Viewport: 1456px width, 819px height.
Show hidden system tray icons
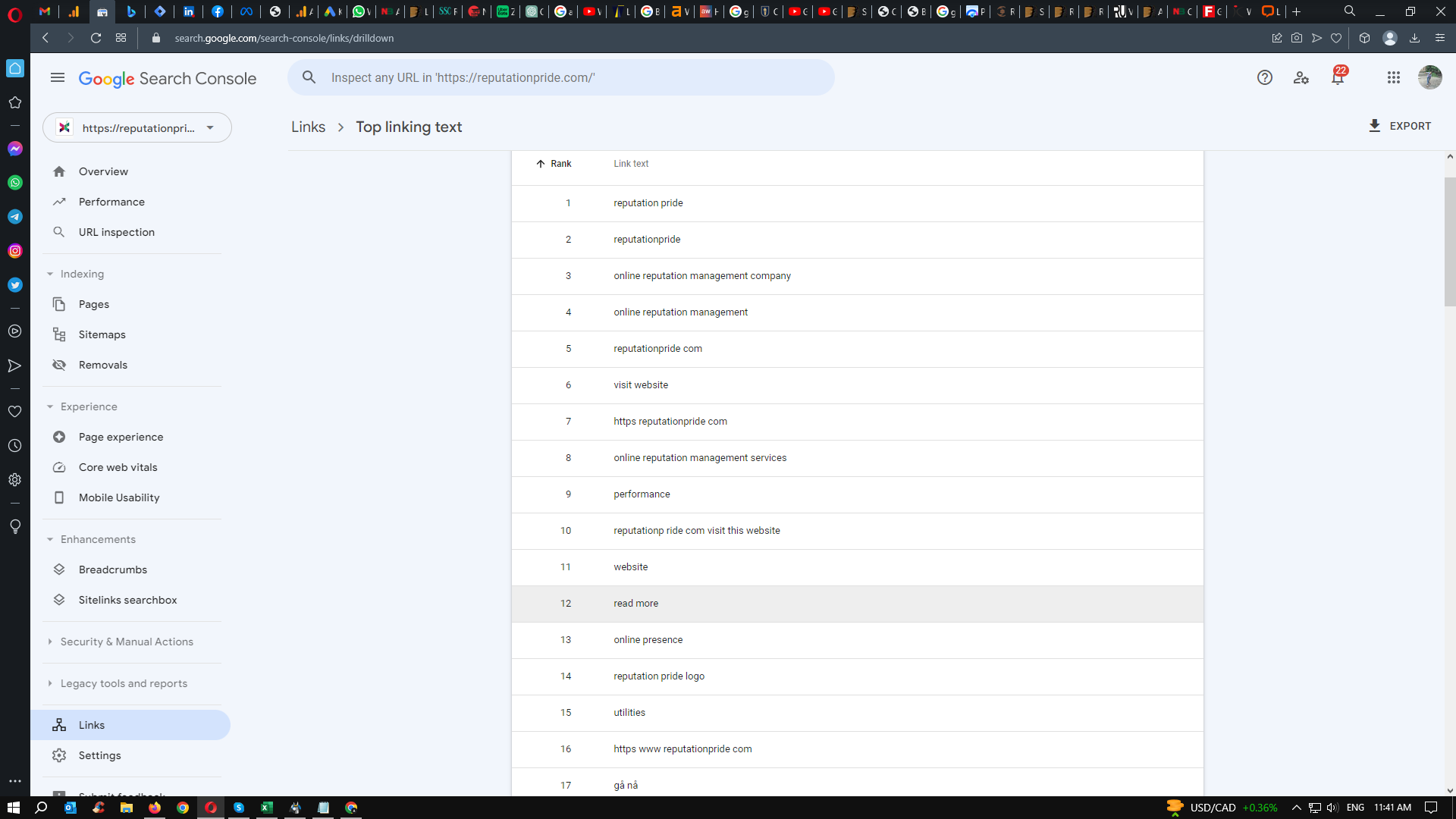[1297, 808]
